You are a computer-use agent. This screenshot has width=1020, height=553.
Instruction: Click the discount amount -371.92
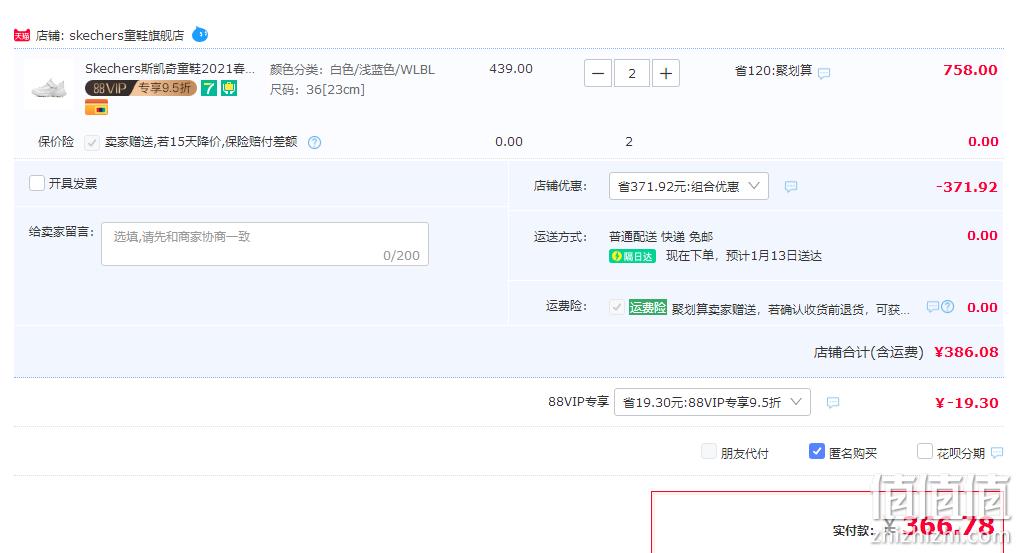pos(967,187)
